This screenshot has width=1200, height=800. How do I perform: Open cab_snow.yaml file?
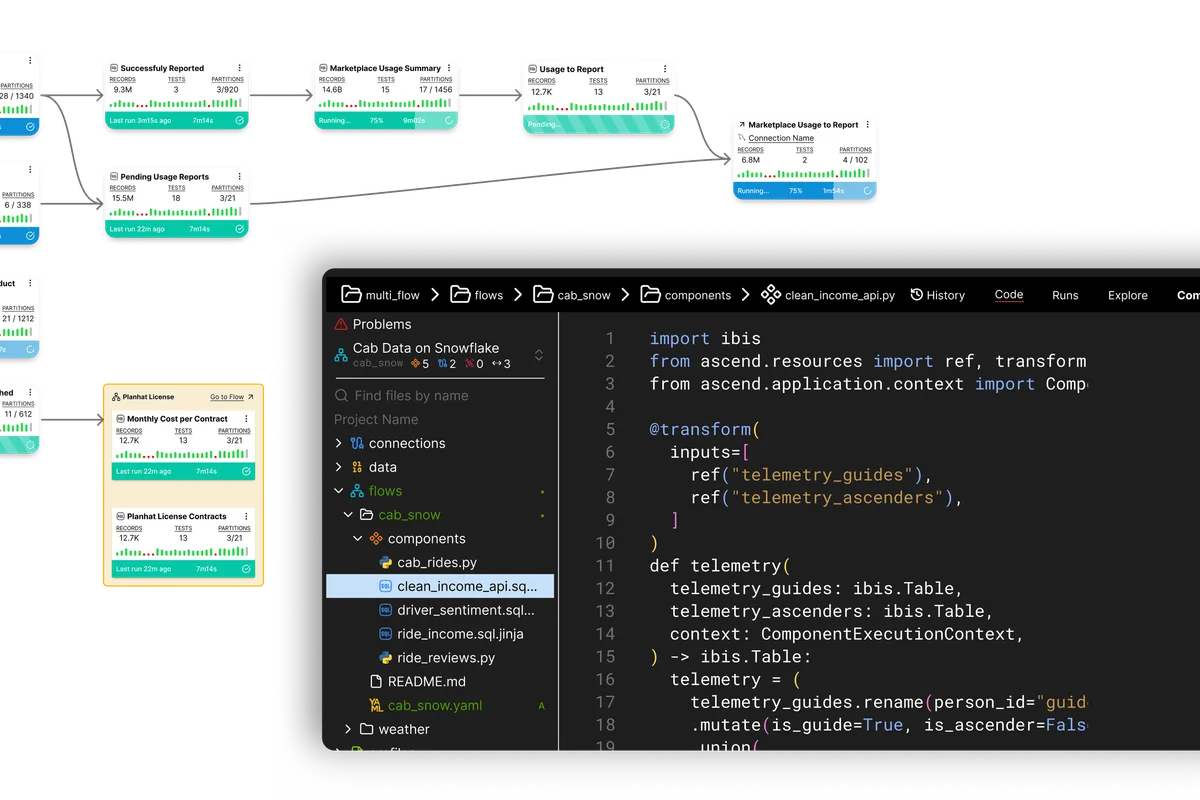435,705
